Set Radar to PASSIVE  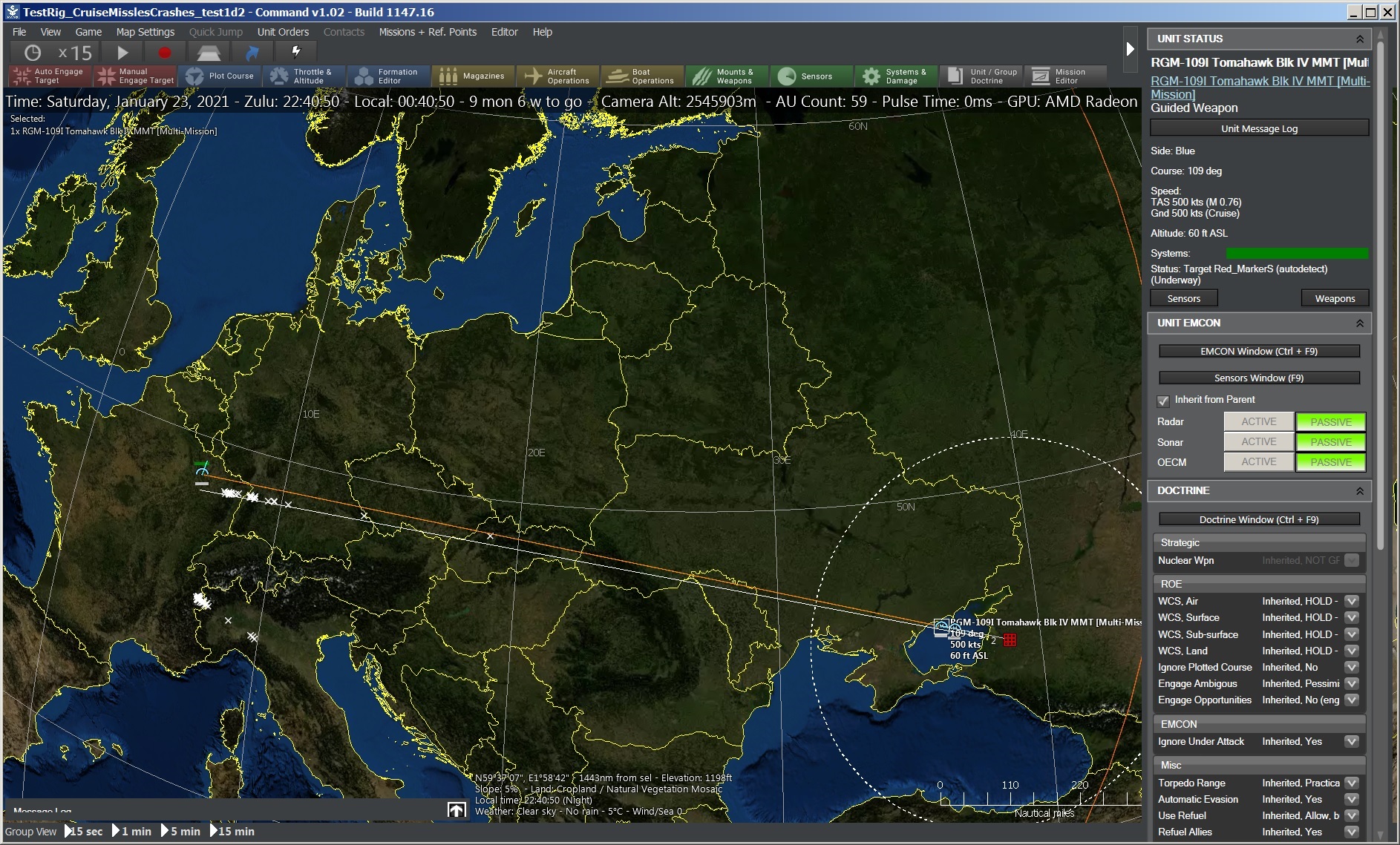(x=1331, y=421)
